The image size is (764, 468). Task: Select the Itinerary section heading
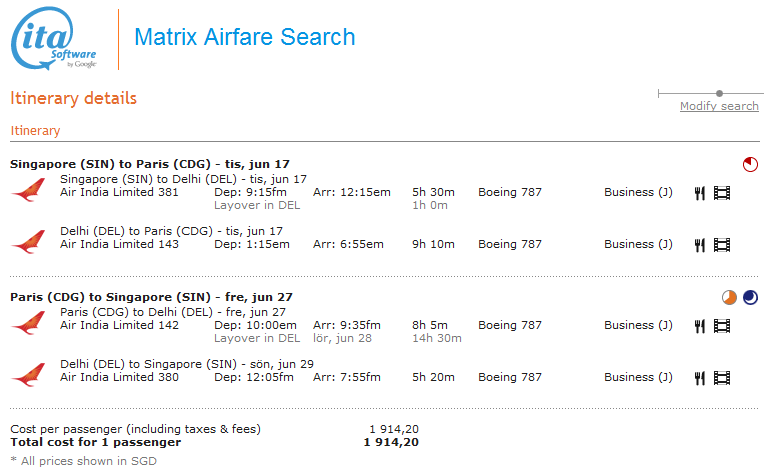[35, 131]
